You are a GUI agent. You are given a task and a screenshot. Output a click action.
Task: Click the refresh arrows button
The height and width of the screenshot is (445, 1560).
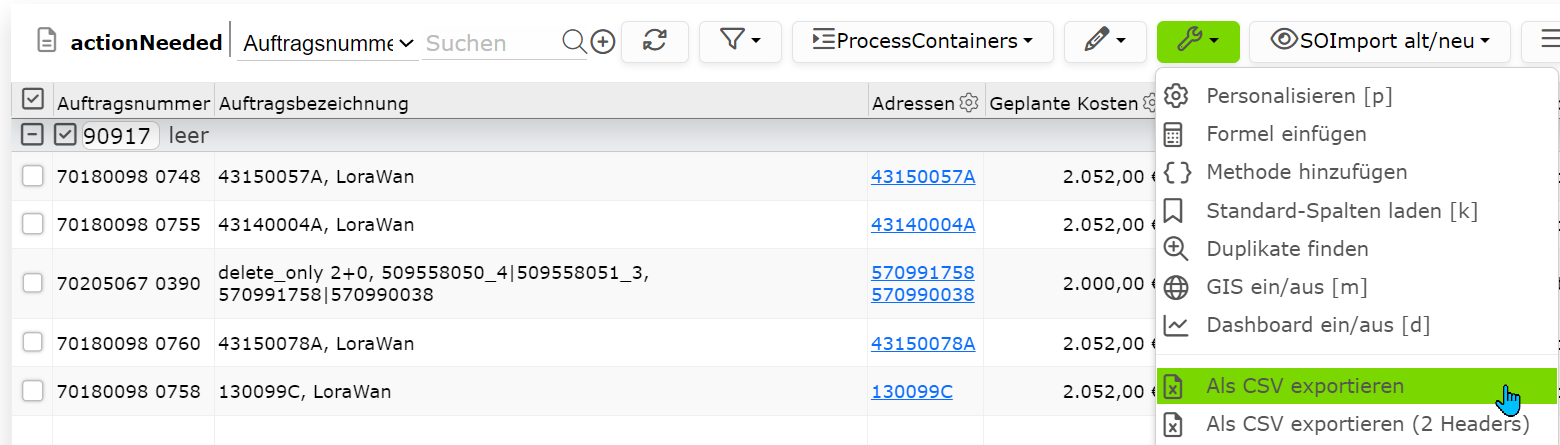(654, 41)
